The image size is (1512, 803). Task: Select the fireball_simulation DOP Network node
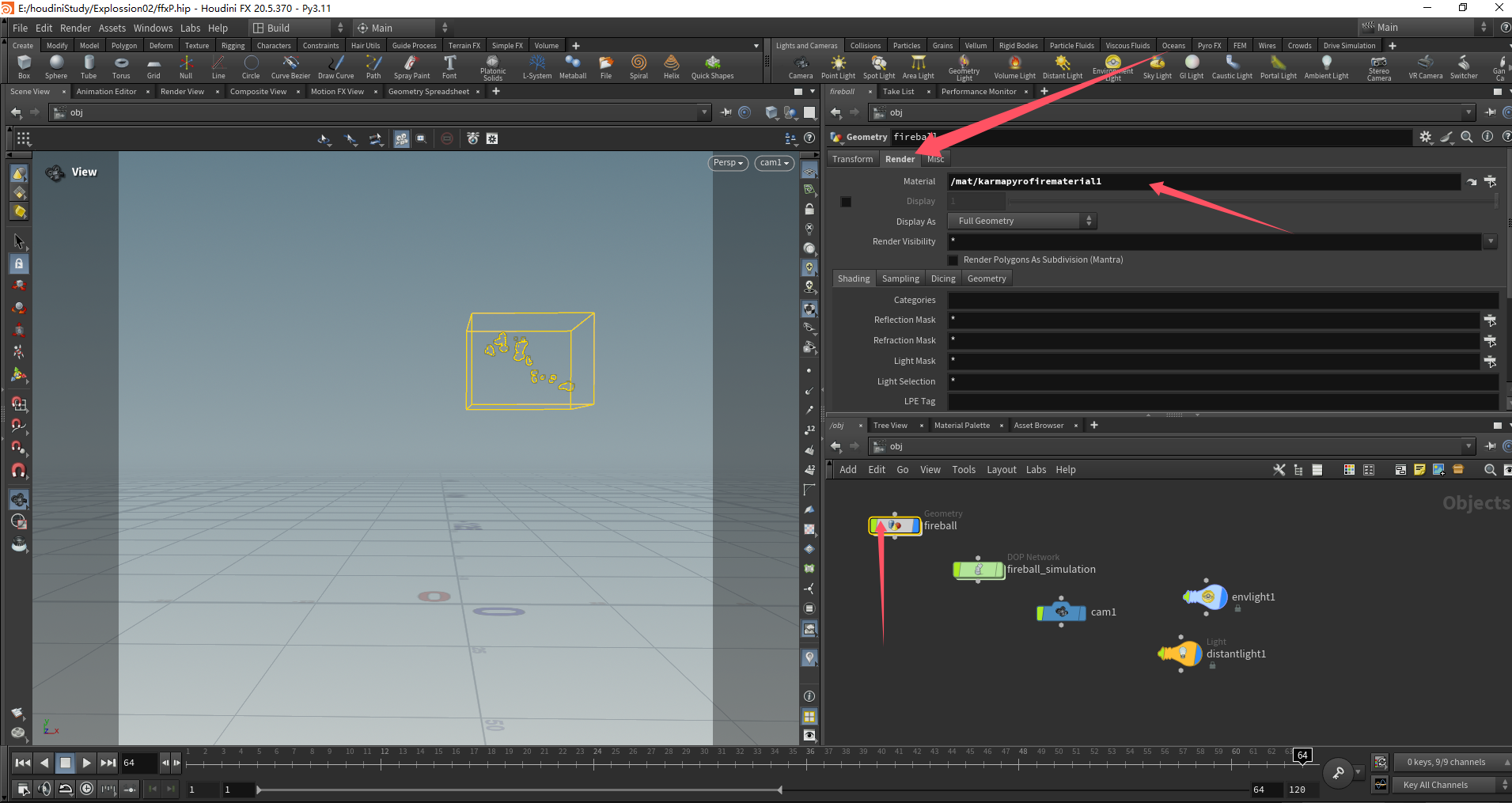pyautogui.click(x=979, y=570)
